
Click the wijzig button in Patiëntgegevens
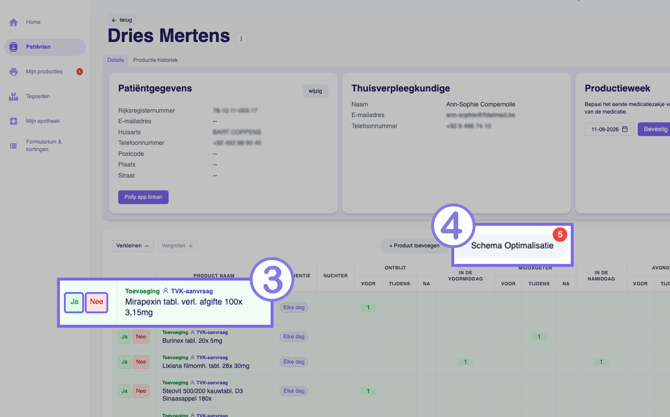click(x=315, y=91)
